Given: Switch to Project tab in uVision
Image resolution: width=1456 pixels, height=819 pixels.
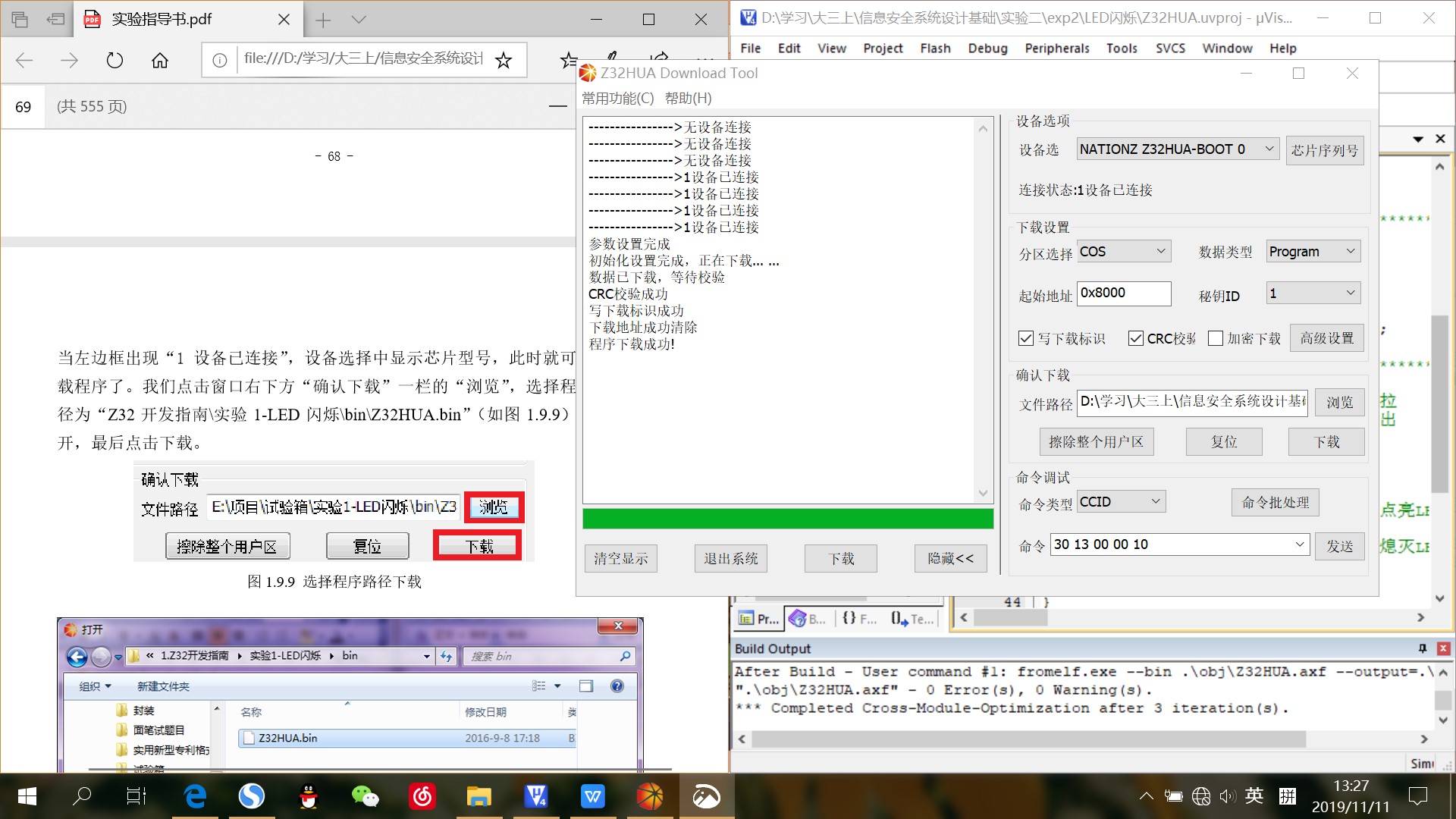Looking at the screenshot, I should point(759,619).
